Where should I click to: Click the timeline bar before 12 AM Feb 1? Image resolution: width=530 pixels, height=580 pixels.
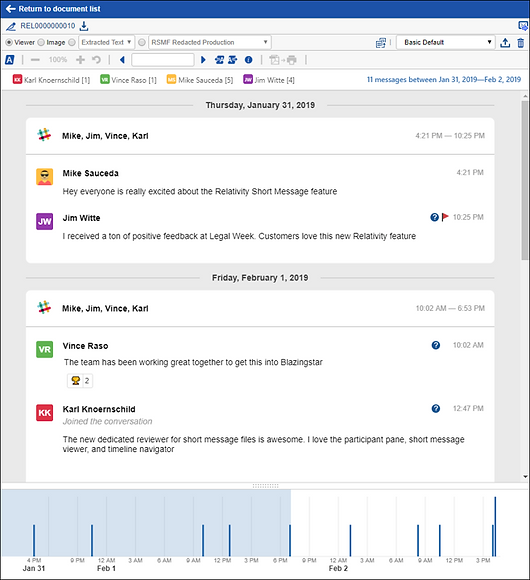(92, 540)
